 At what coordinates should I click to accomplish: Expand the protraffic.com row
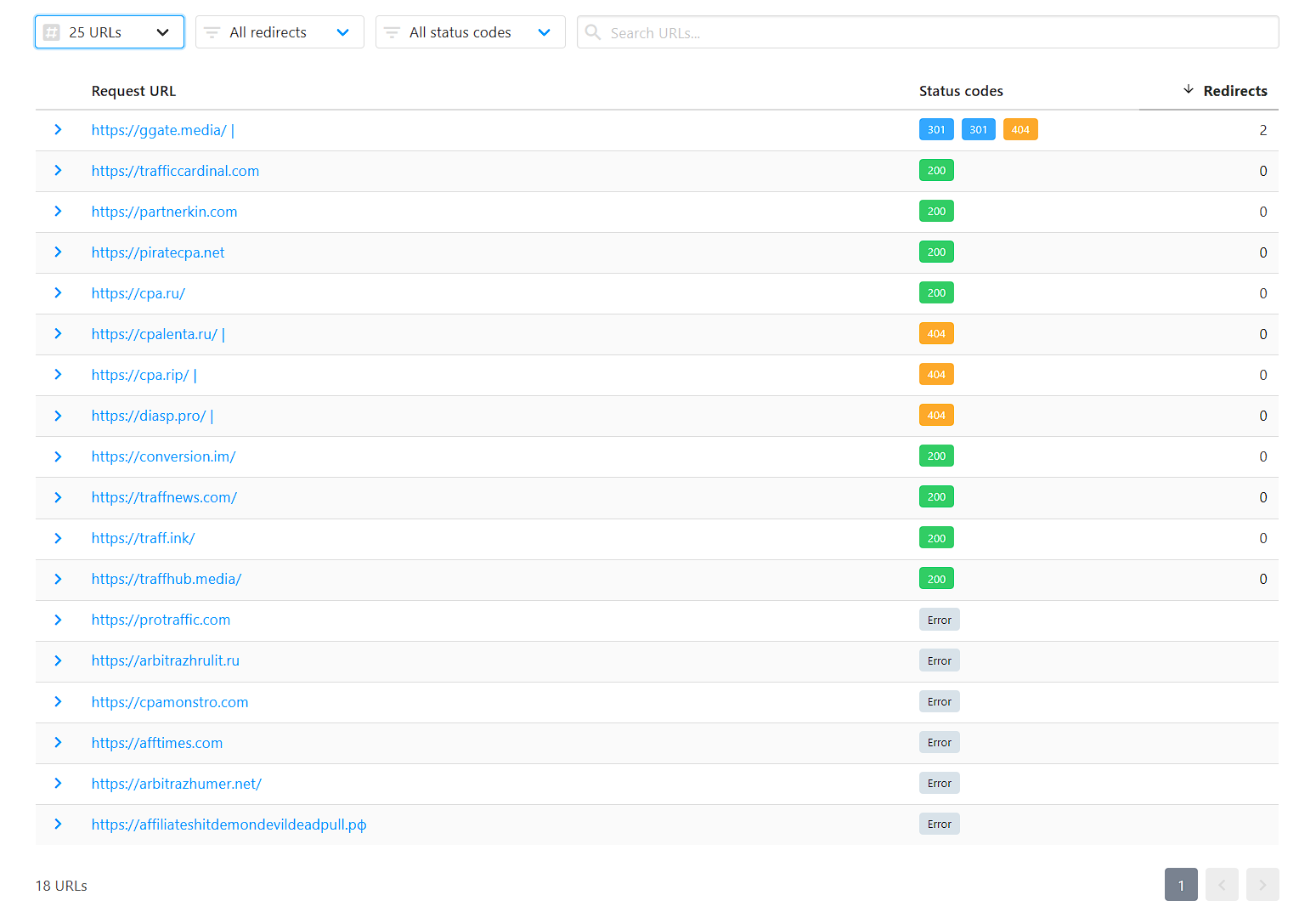click(x=58, y=620)
